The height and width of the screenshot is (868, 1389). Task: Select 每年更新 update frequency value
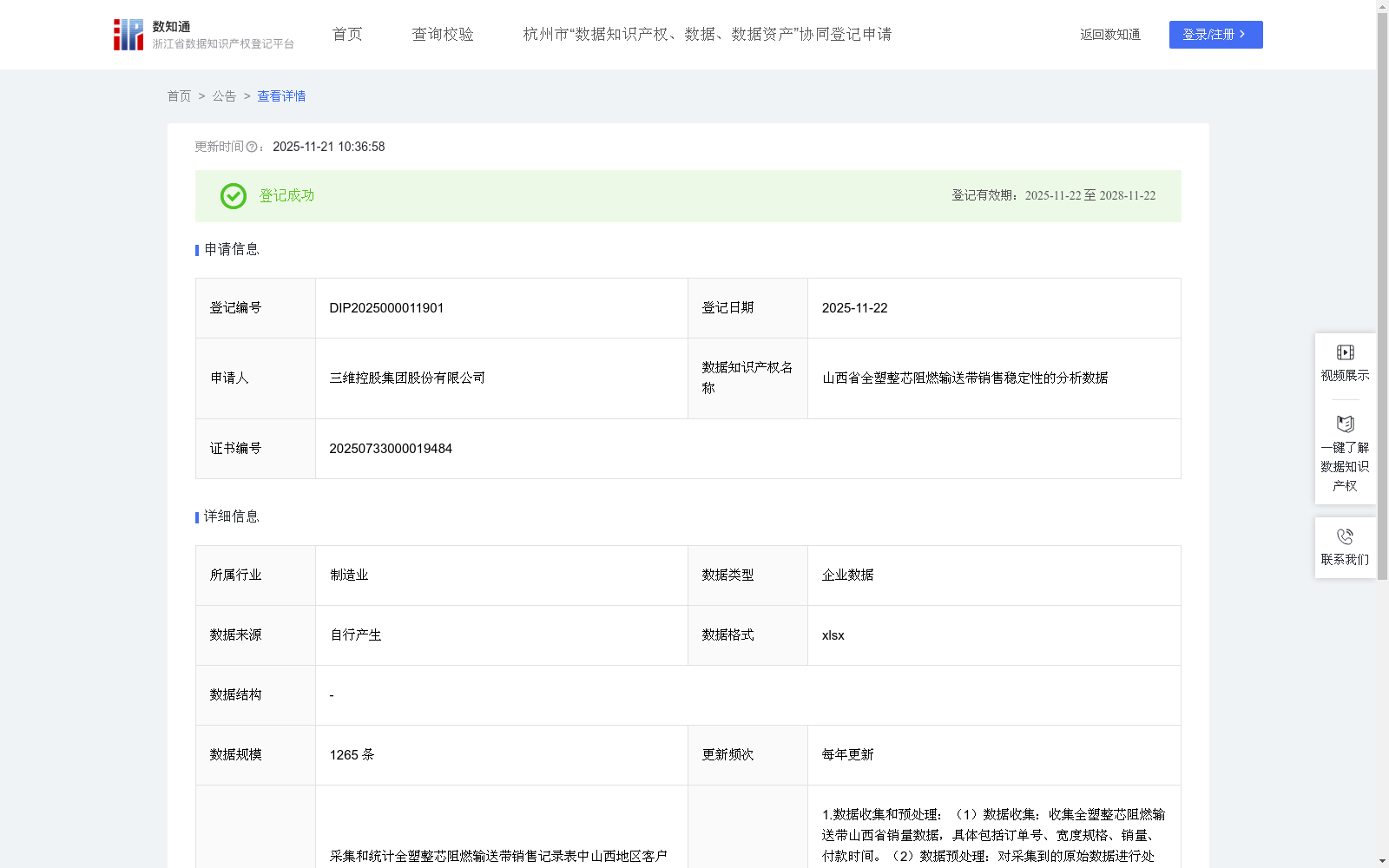point(848,755)
